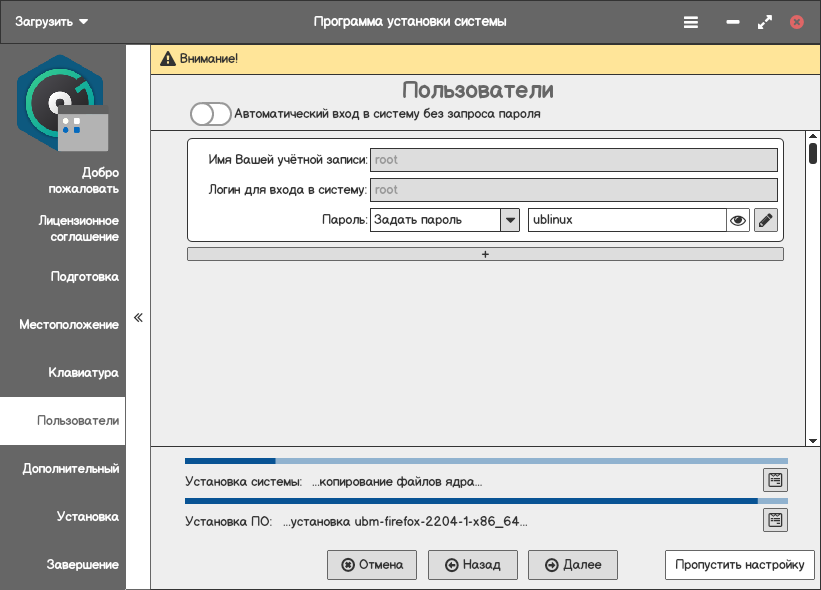Go to Клавиатура step in sidebar
This screenshot has width=821, height=590.
(84, 373)
